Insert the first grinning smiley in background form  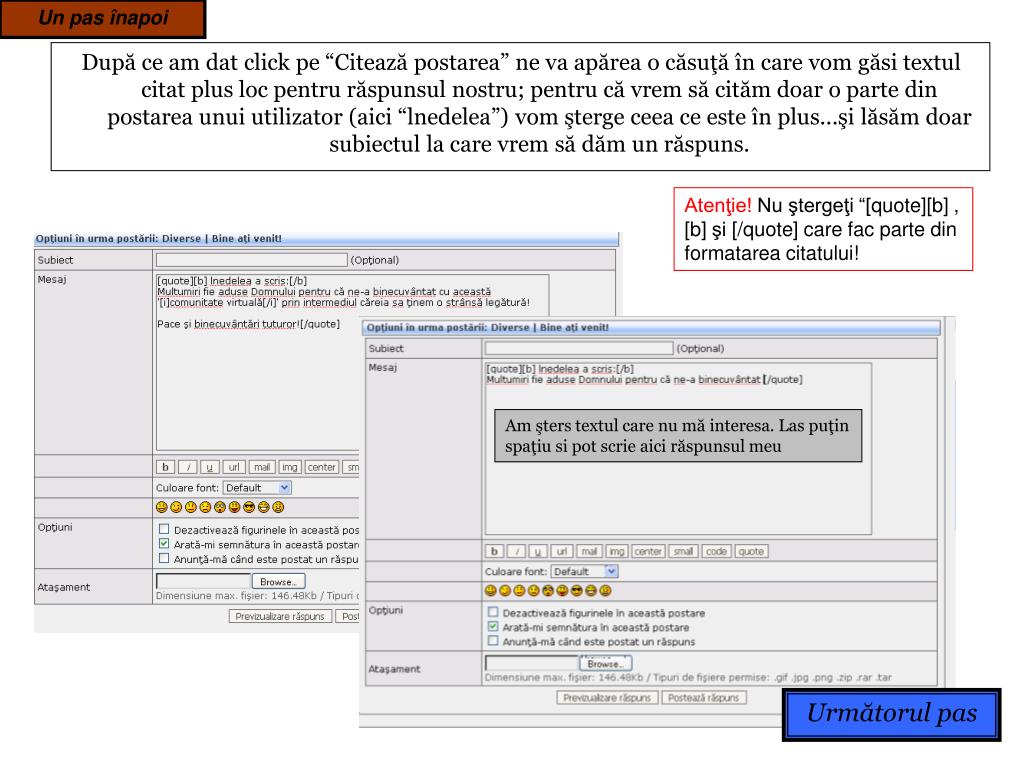point(162,507)
